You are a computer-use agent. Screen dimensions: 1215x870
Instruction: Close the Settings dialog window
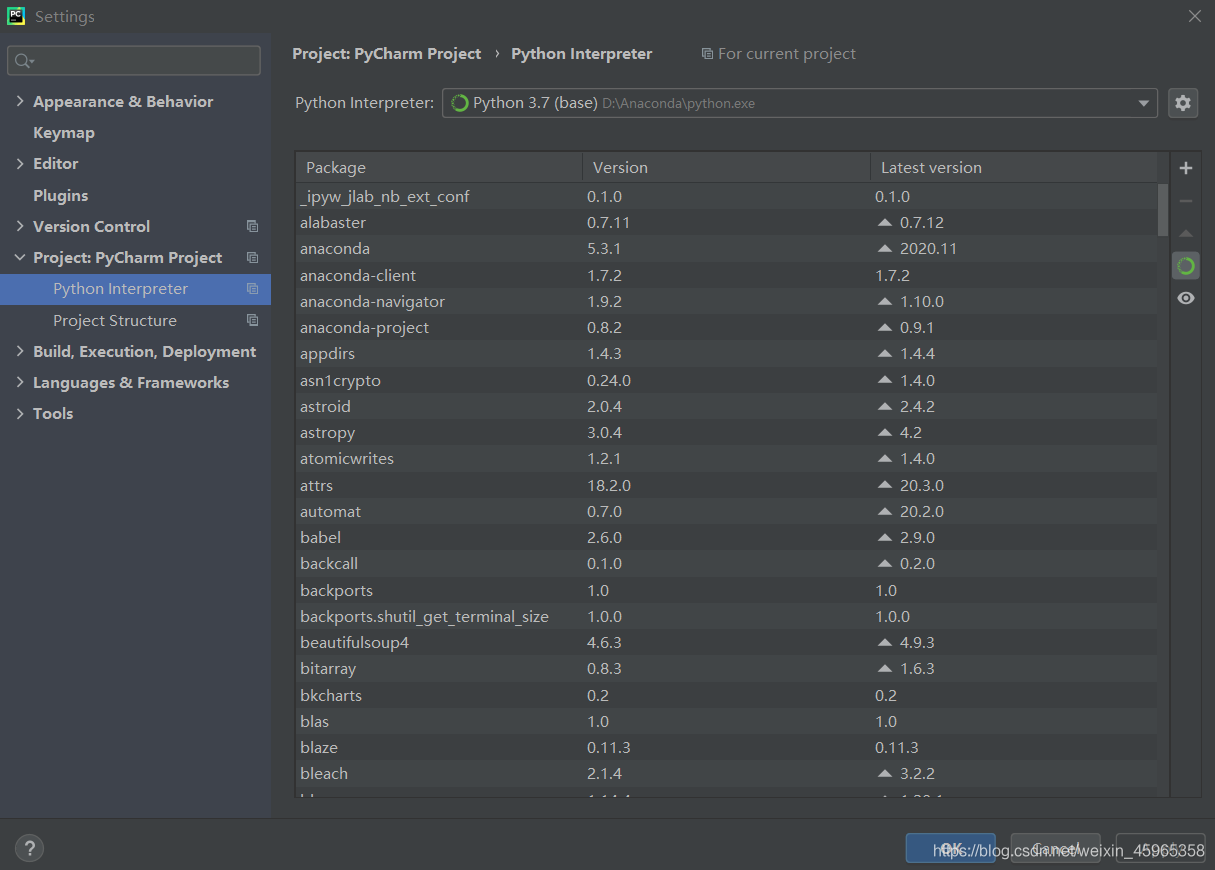tap(1194, 16)
